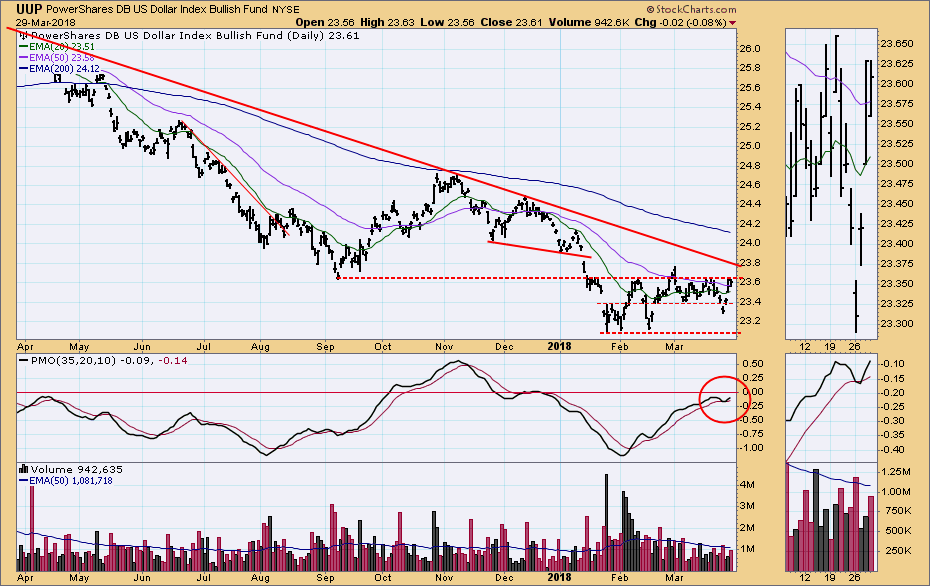Select the EMA(200) 24.12 legend entry

tap(60, 69)
